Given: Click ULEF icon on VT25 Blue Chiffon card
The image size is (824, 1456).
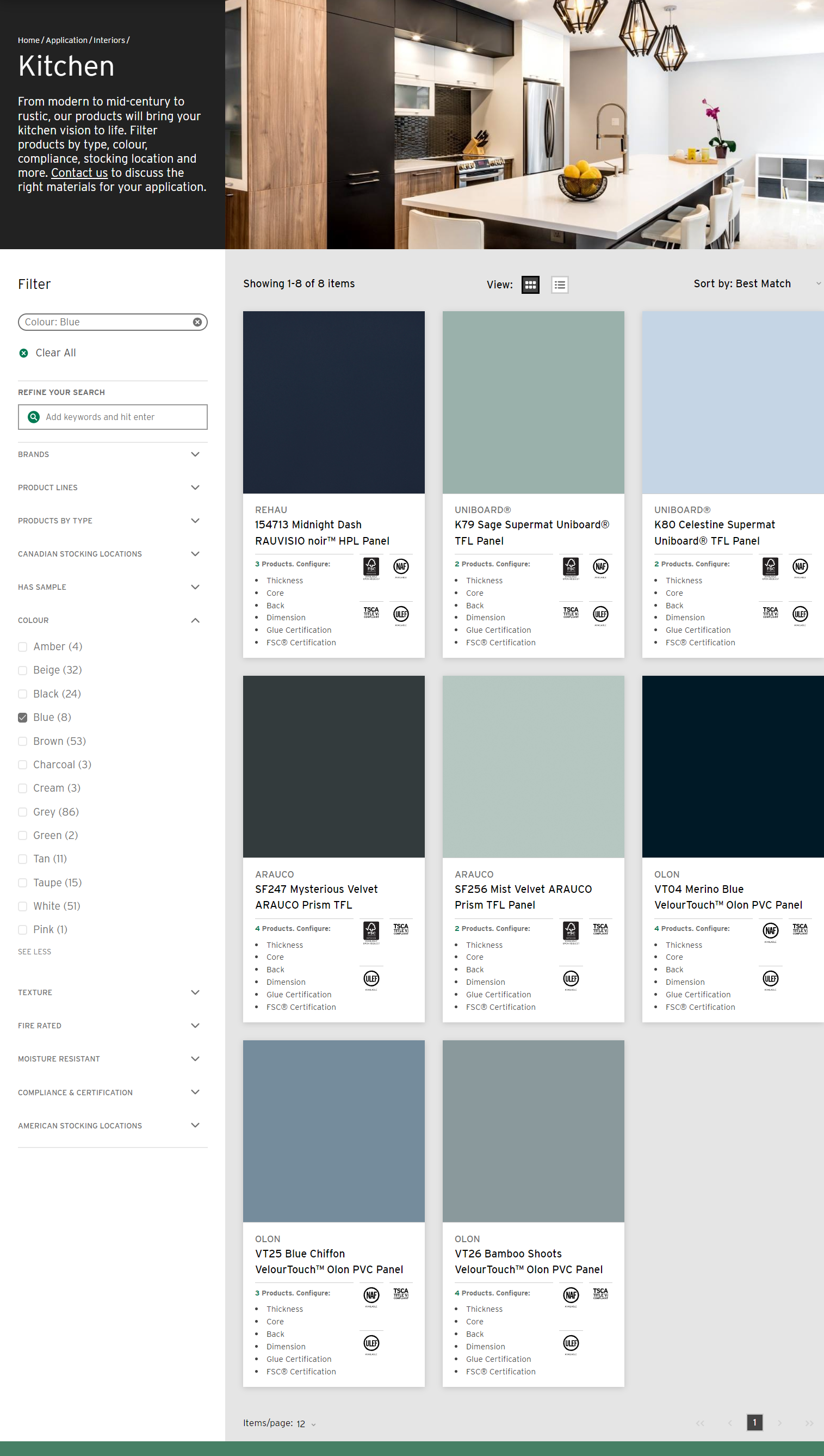Looking at the screenshot, I should click(x=371, y=1344).
